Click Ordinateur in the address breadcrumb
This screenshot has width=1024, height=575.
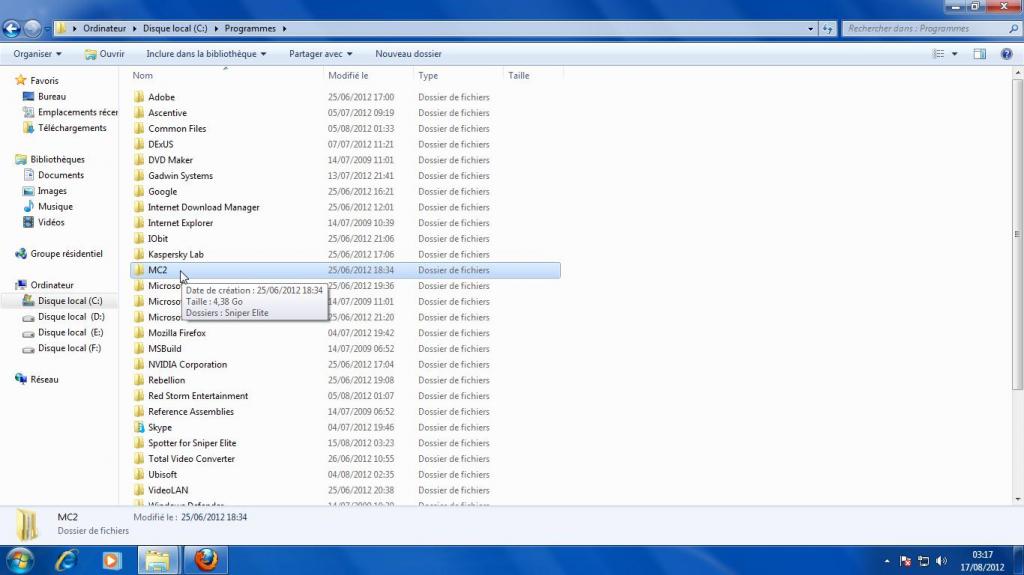[x=104, y=29]
